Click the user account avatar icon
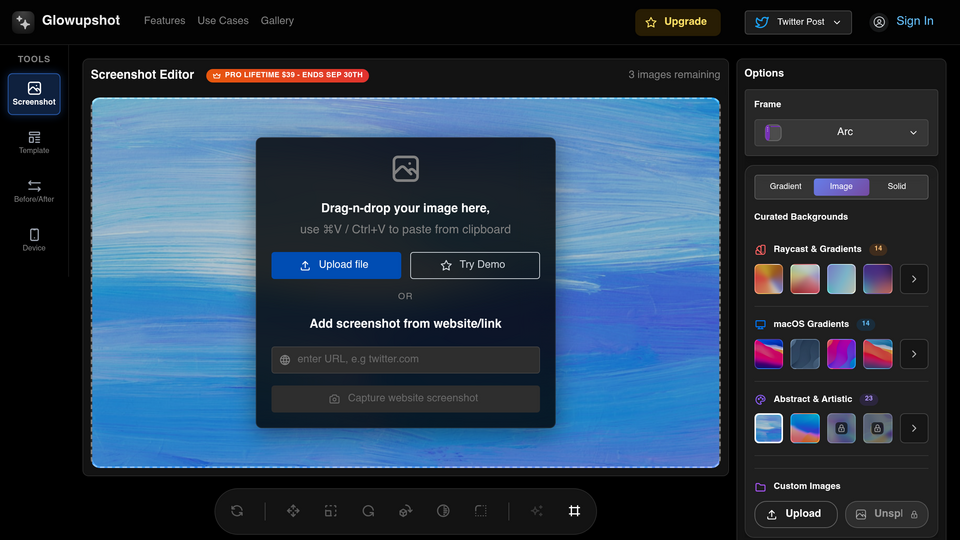Screen dimensions: 960x540 coord(879,22)
